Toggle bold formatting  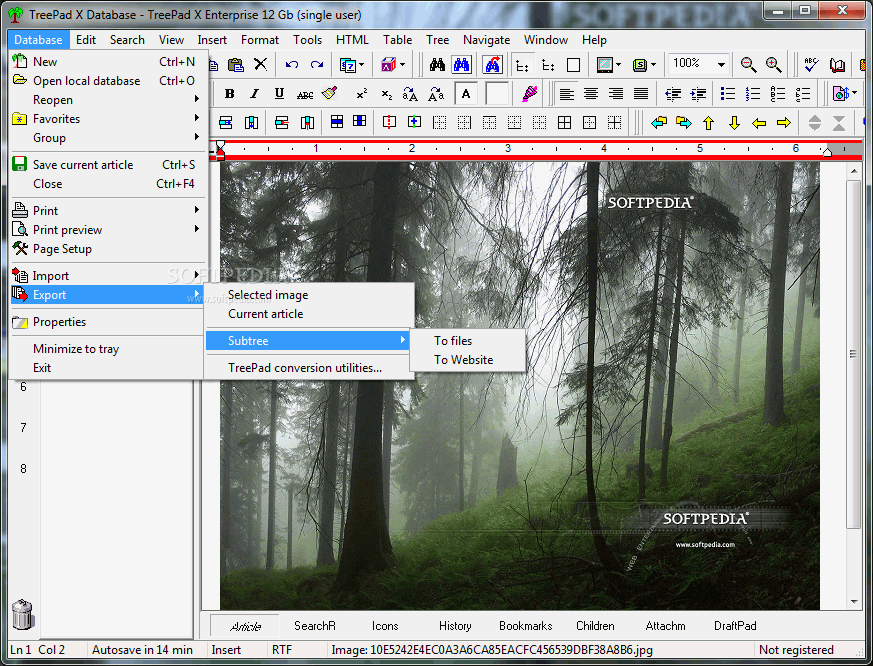pyautogui.click(x=229, y=94)
